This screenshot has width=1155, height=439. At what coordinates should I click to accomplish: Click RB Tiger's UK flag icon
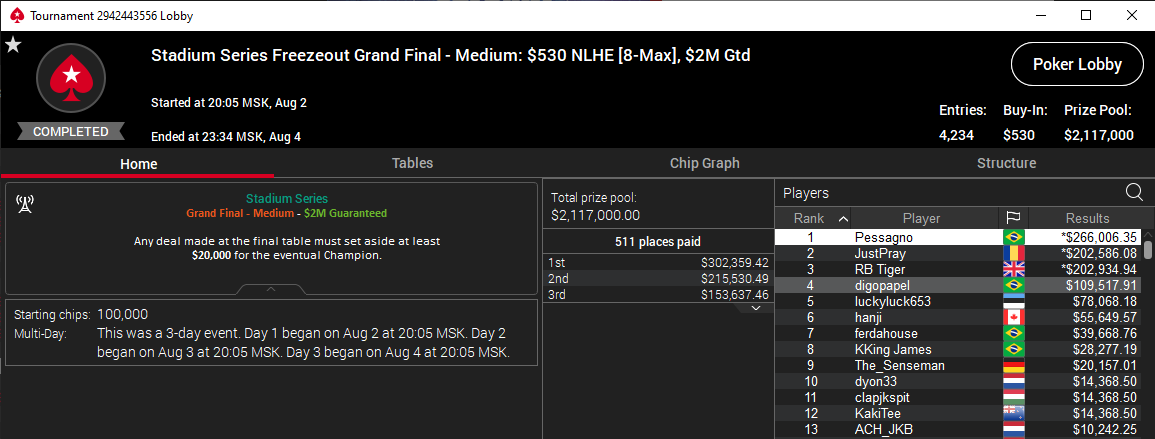pos(1015,269)
